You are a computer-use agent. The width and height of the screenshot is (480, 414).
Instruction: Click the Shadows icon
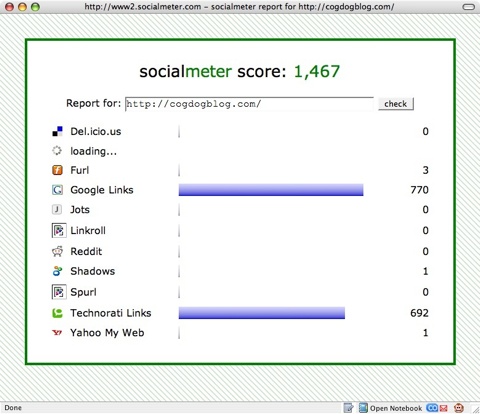(57, 271)
